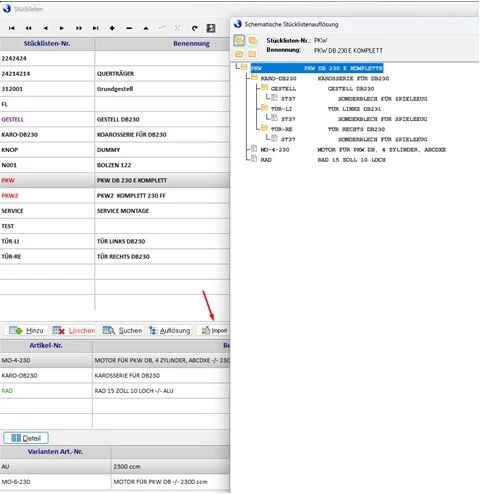Open the Detail button

coord(26,438)
